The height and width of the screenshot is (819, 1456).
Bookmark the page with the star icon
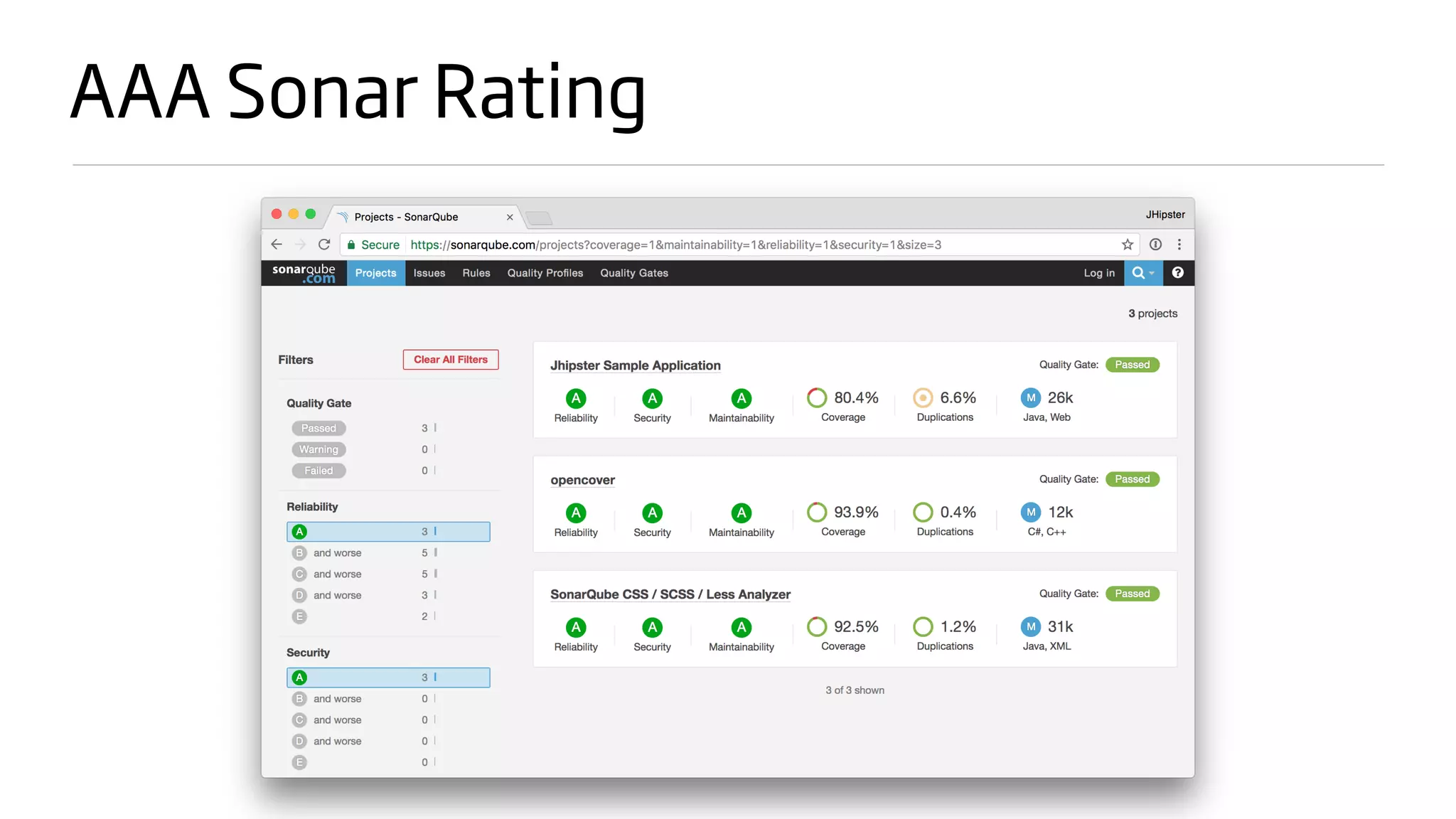coord(1128,245)
